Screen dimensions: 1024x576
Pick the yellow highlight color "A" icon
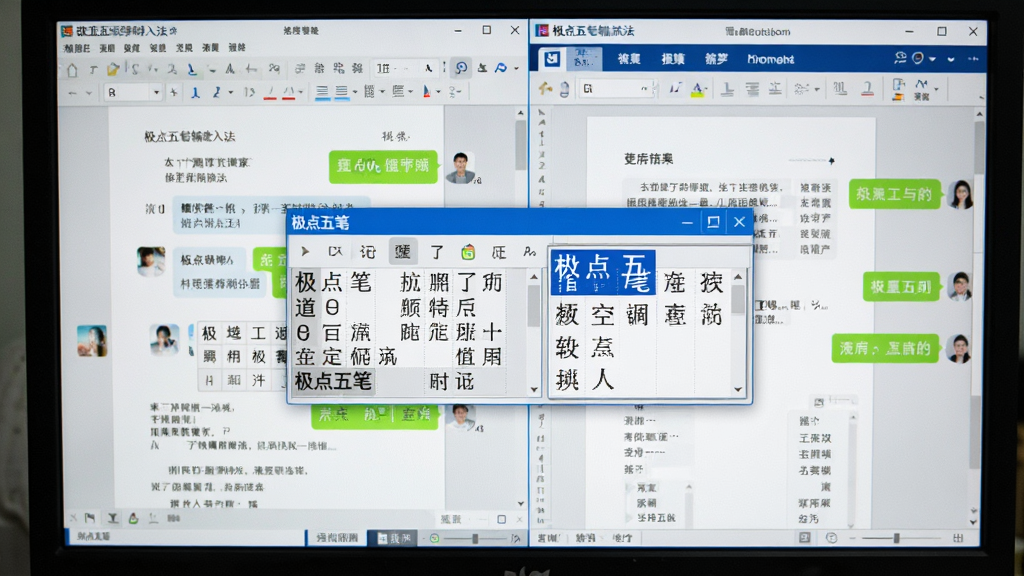tap(698, 89)
